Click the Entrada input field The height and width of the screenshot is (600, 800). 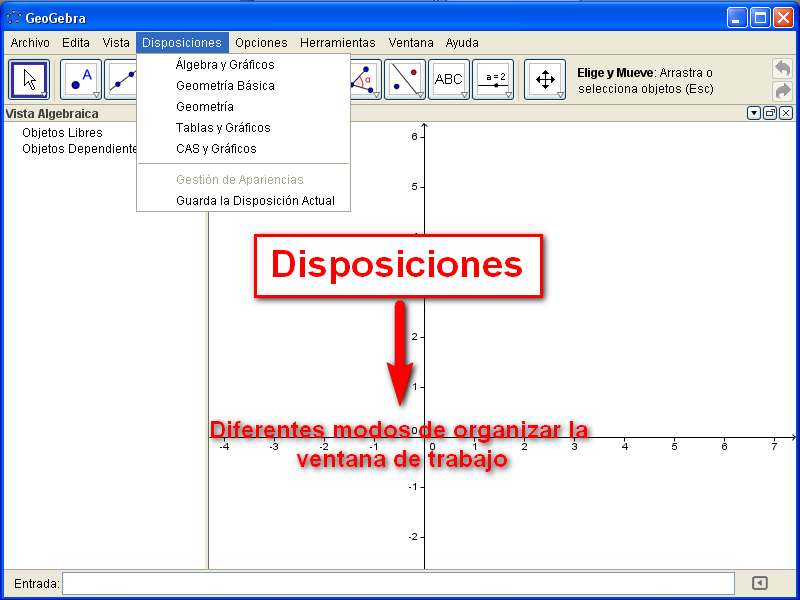pyautogui.click(x=398, y=583)
